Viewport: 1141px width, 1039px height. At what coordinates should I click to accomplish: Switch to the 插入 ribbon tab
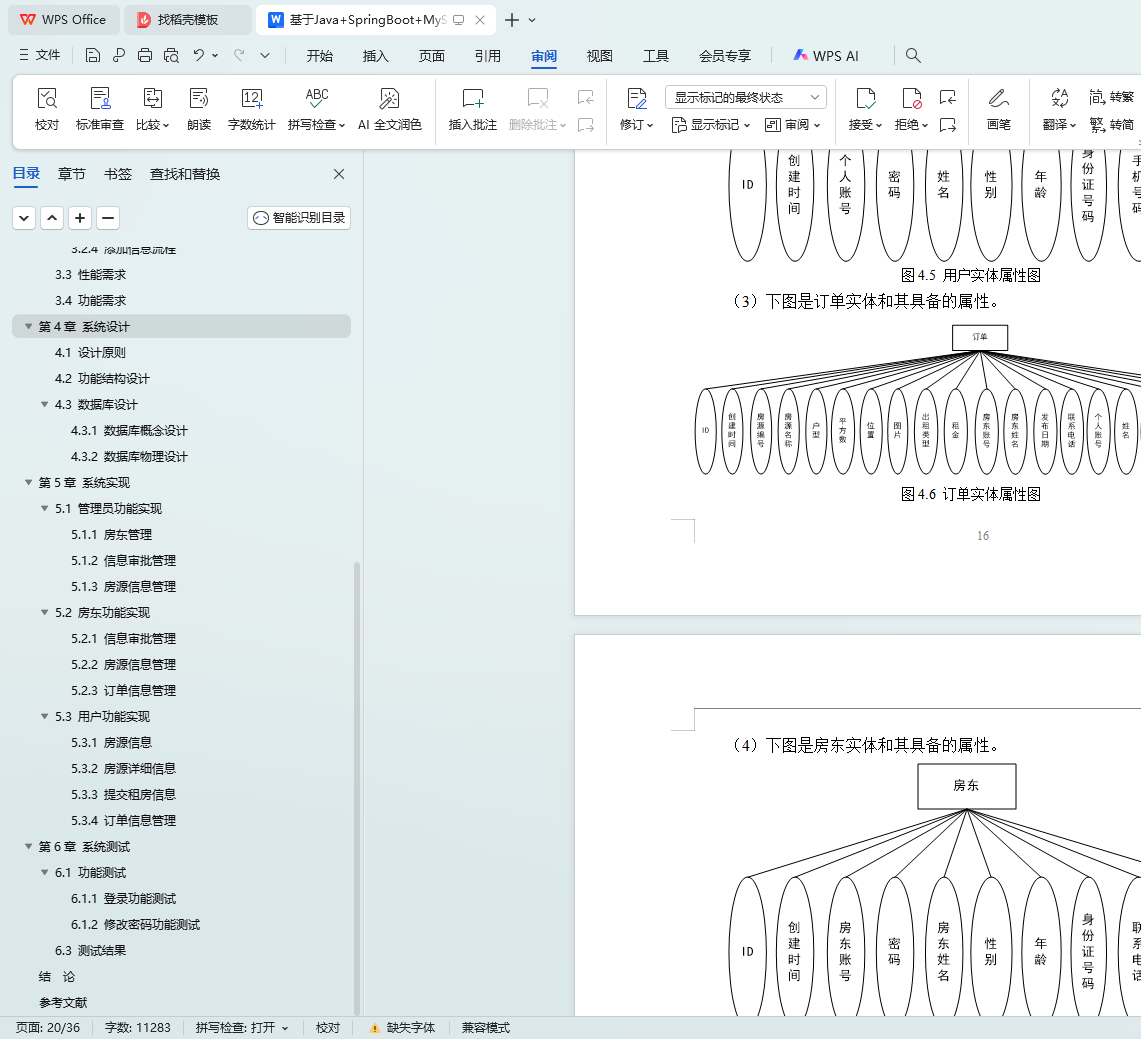pyautogui.click(x=375, y=56)
